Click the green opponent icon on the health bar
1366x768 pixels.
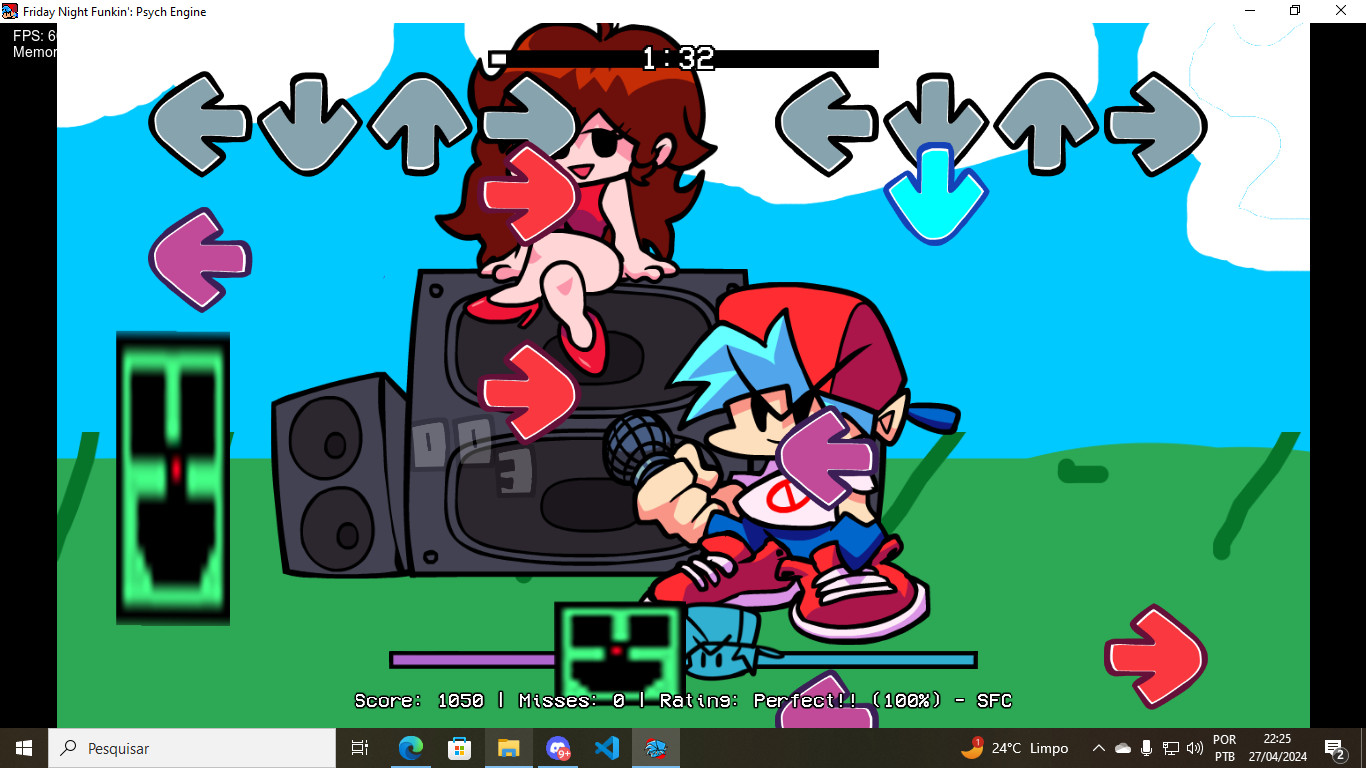(619, 650)
